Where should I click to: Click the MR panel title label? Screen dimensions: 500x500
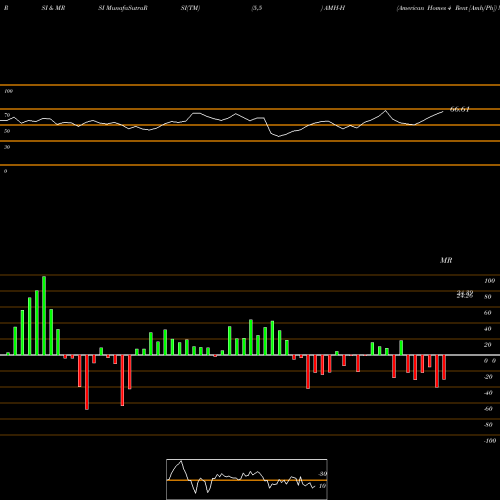(x=446, y=260)
